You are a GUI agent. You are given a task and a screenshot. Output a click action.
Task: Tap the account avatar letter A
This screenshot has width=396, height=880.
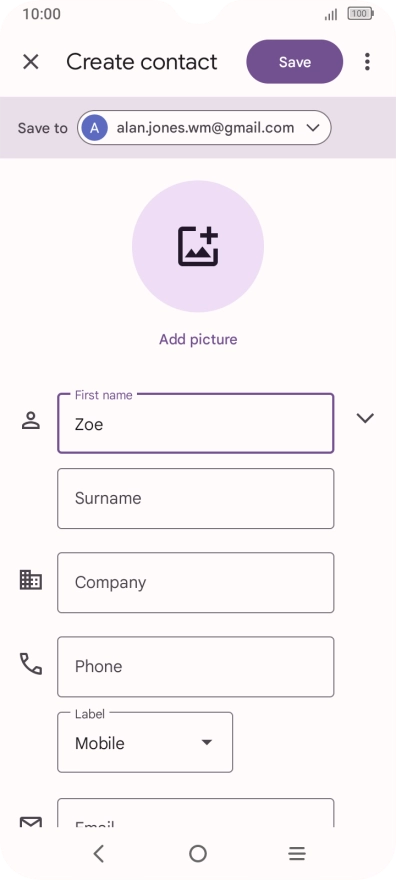click(95, 128)
